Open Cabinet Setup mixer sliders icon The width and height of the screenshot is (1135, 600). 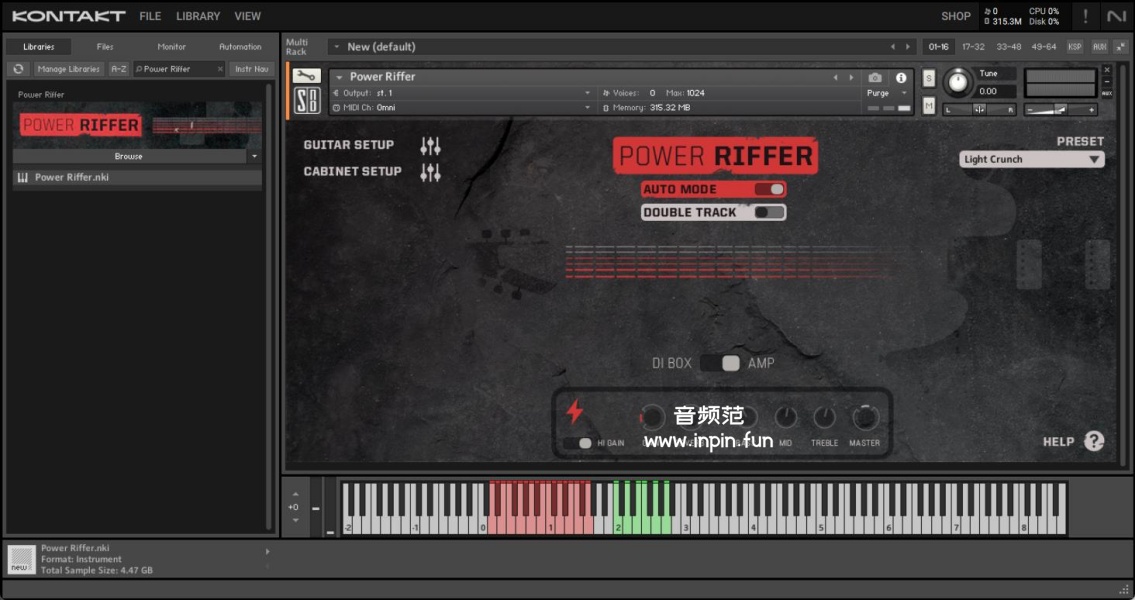pyautogui.click(x=431, y=172)
